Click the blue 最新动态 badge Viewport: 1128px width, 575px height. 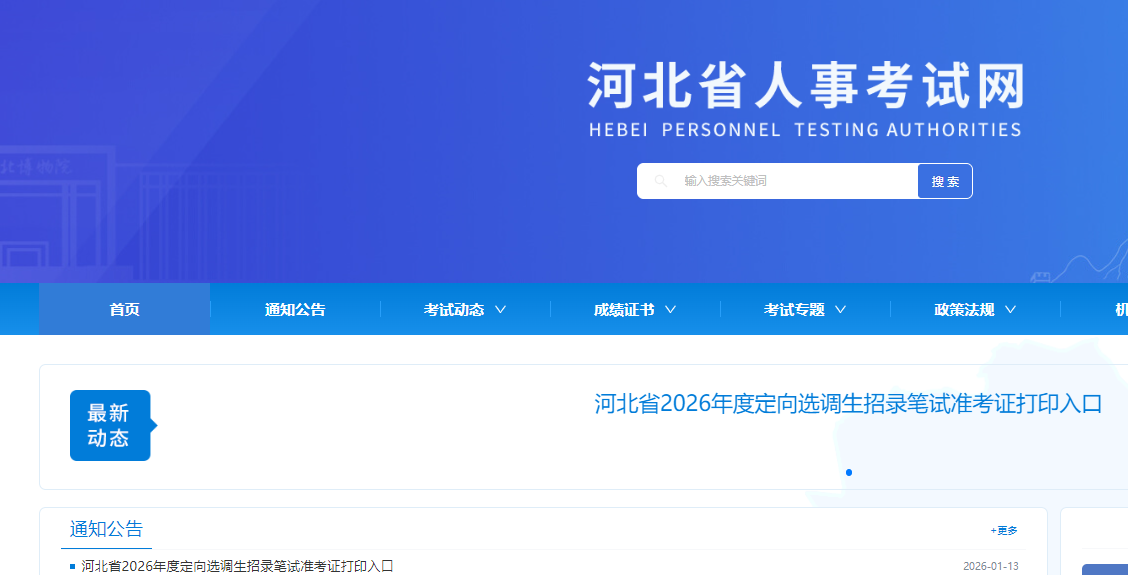pos(109,425)
